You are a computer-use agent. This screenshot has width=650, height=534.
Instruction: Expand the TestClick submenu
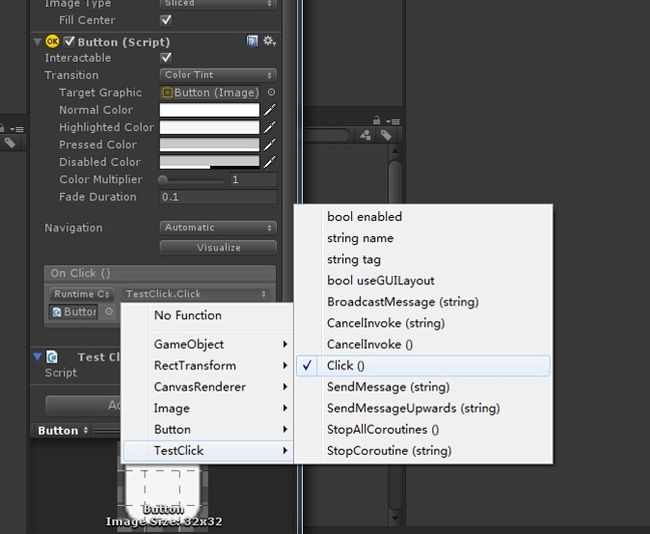(208, 451)
